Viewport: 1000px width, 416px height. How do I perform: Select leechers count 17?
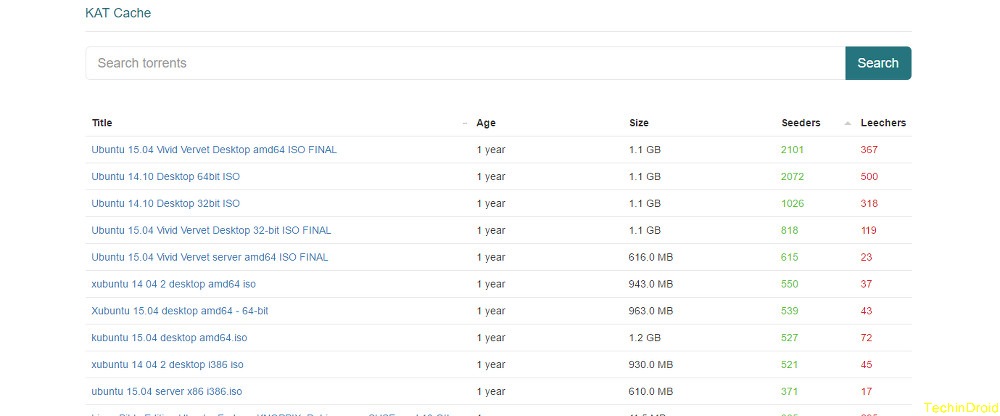point(866,392)
